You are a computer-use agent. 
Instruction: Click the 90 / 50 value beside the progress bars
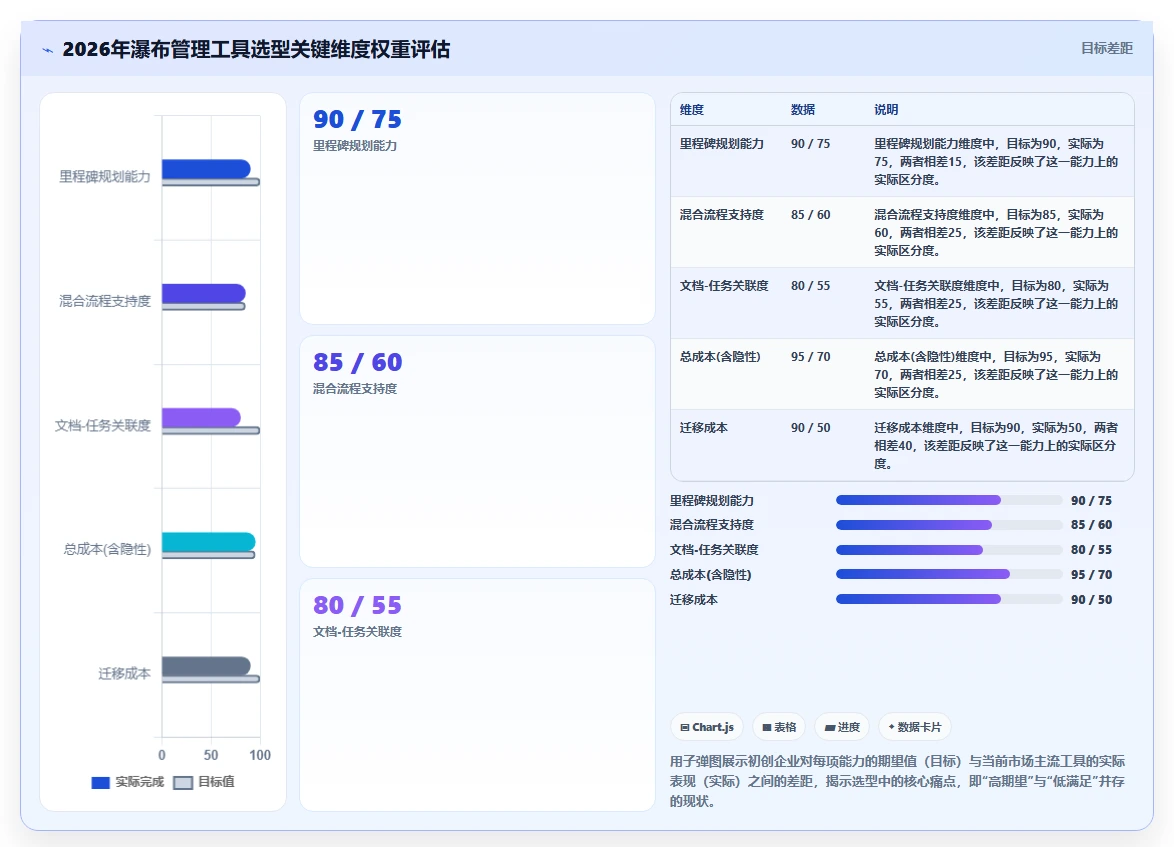tap(1091, 599)
